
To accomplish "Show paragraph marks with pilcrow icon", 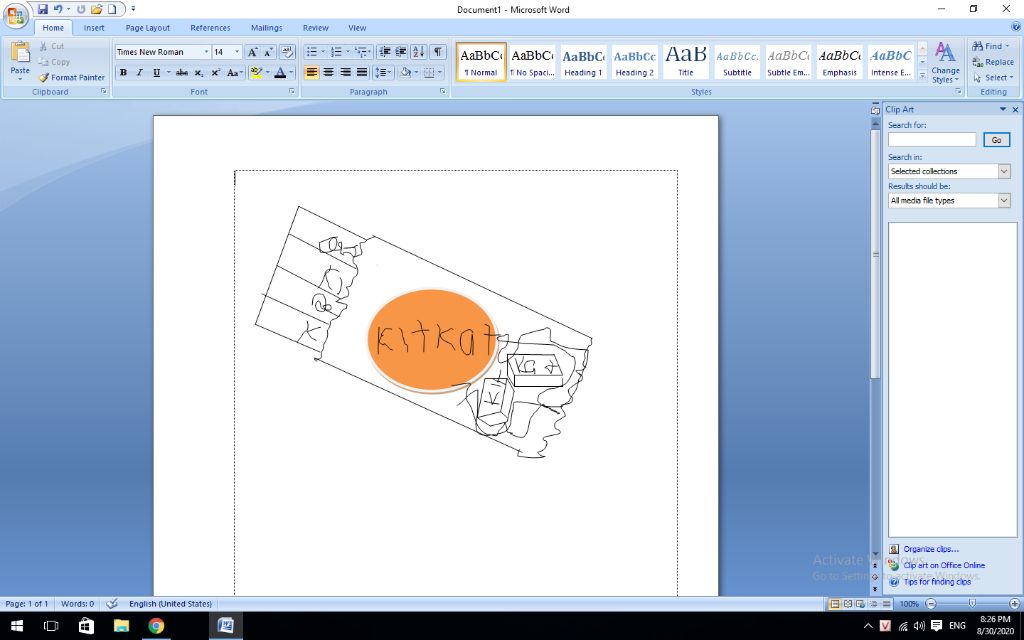I will coord(438,52).
